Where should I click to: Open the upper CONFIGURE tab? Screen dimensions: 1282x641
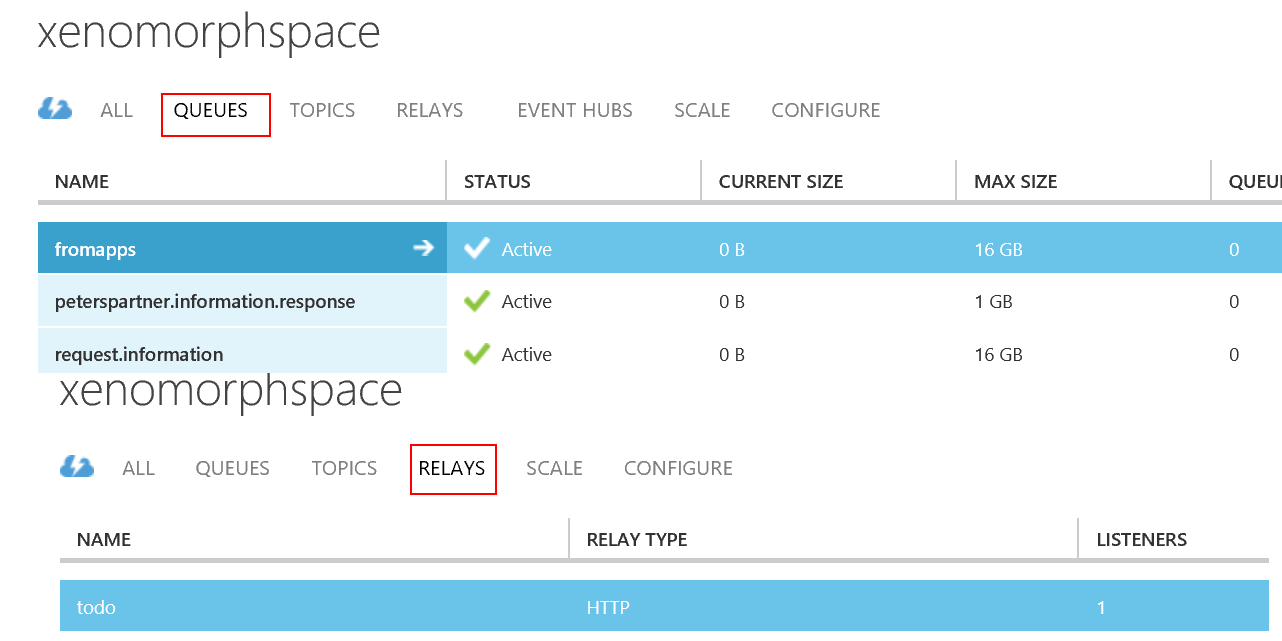click(x=825, y=110)
